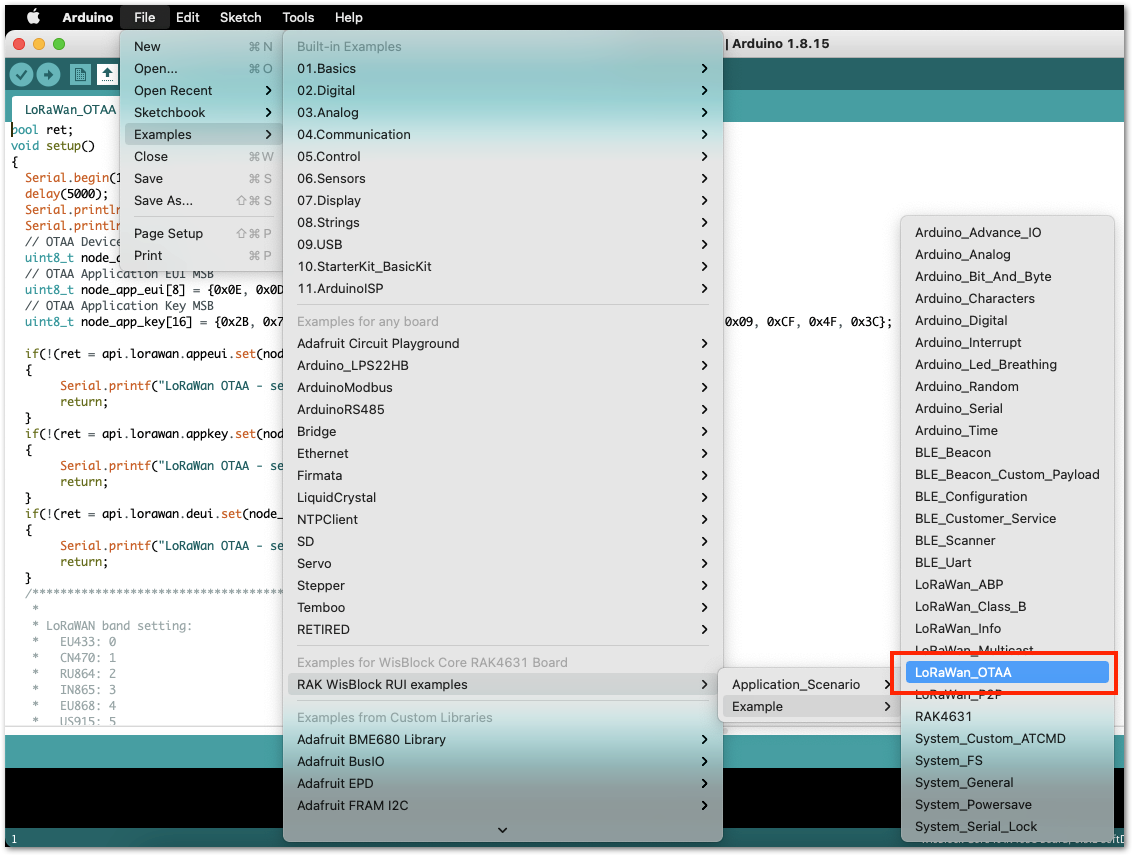The width and height of the screenshot is (1133, 856).
Task: Open Arduino_LPS22HB examples submenu
Action: coord(502,366)
